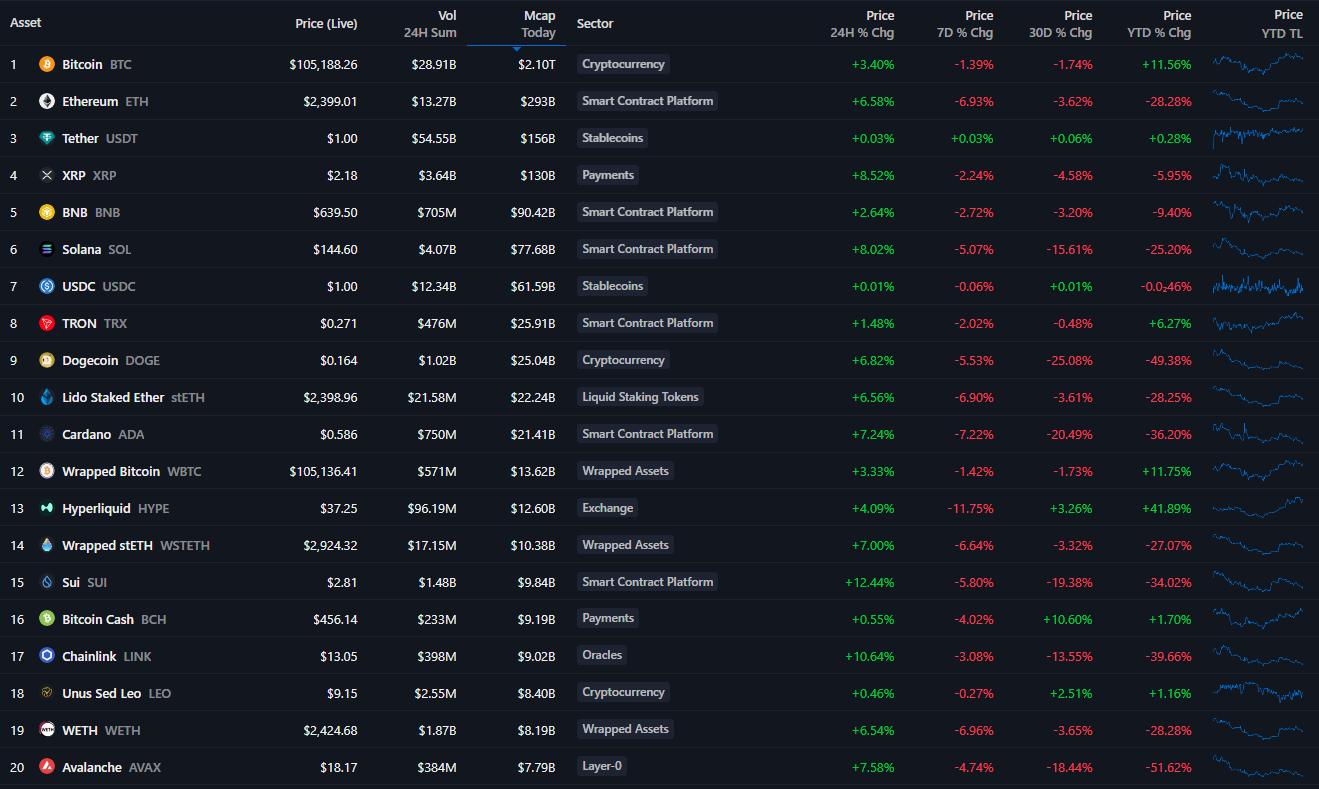Click the Ethereum logo icon
Screen dimensions: 1319x789
pos(47,101)
